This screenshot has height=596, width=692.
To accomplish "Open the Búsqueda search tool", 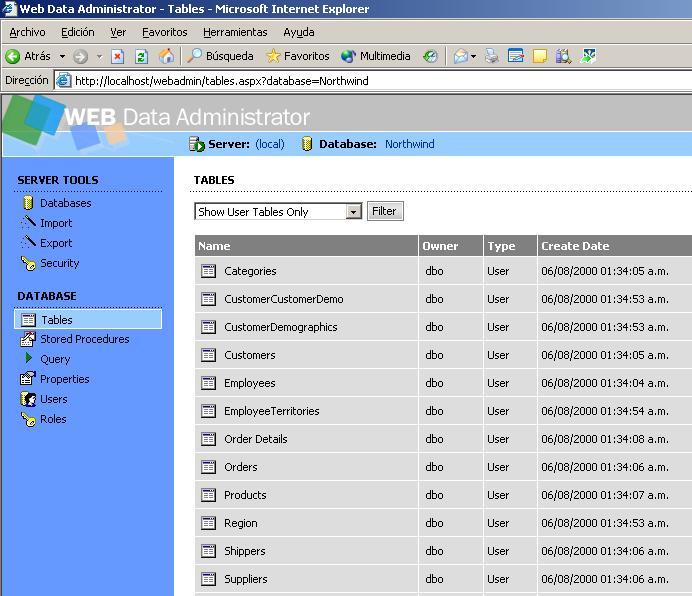I will [x=220, y=56].
